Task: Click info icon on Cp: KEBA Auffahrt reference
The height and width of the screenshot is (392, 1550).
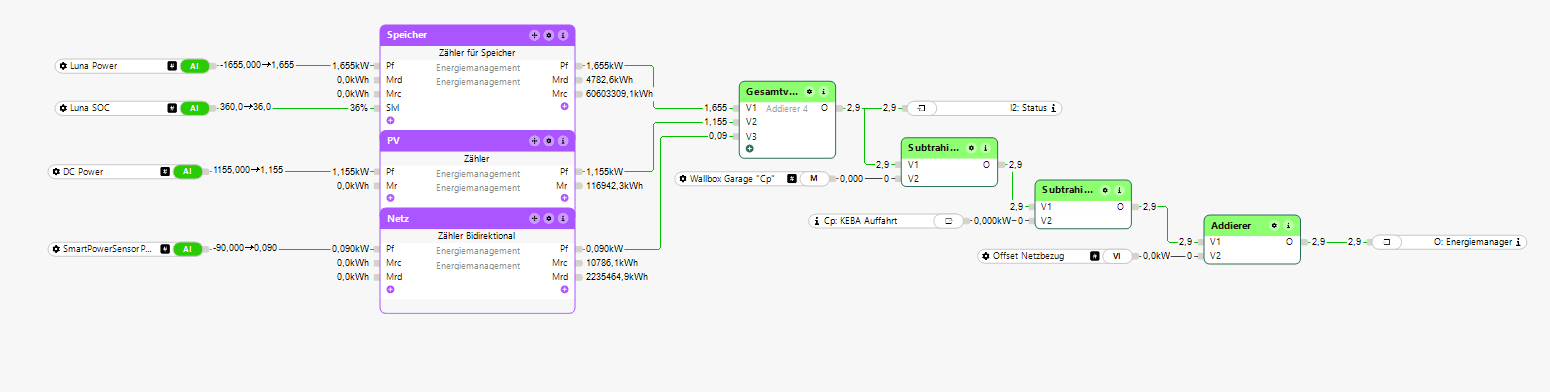Action: (x=817, y=221)
